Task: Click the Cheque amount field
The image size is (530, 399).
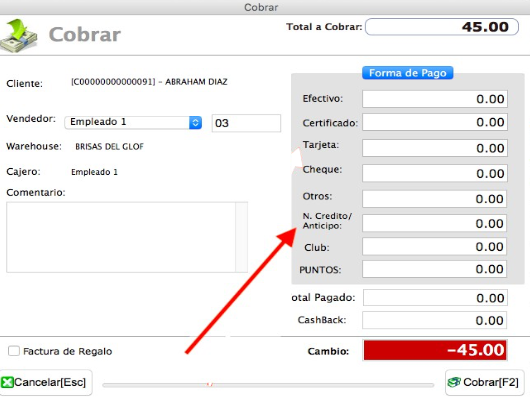Action: pos(435,173)
